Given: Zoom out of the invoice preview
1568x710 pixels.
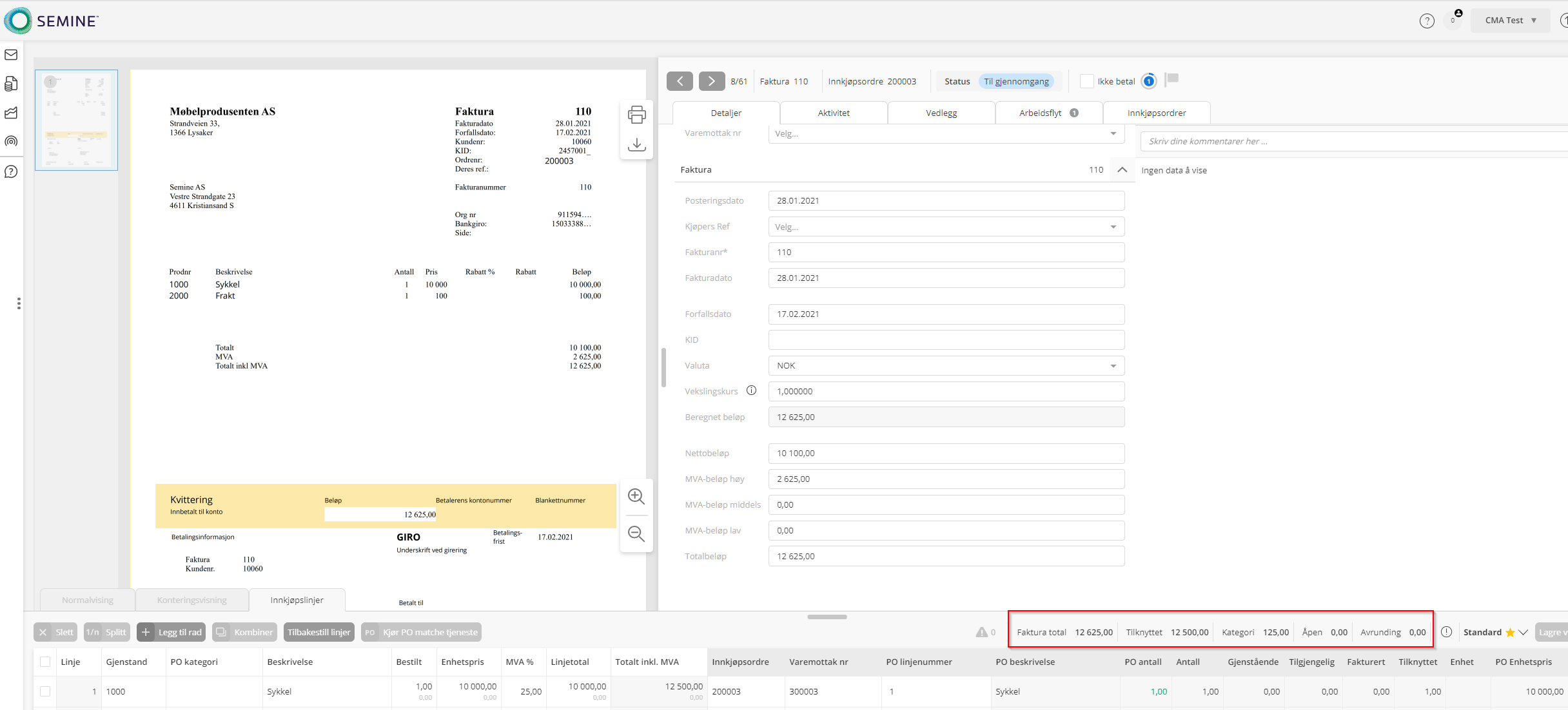Looking at the screenshot, I should click(x=636, y=533).
